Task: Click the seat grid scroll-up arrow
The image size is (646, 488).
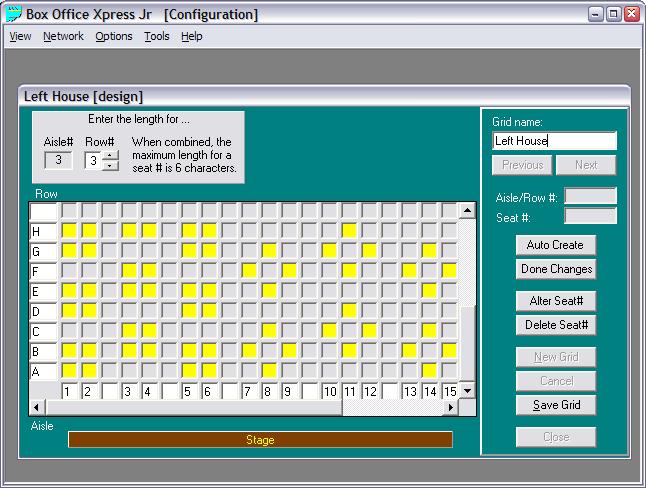Action: tap(467, 211)
